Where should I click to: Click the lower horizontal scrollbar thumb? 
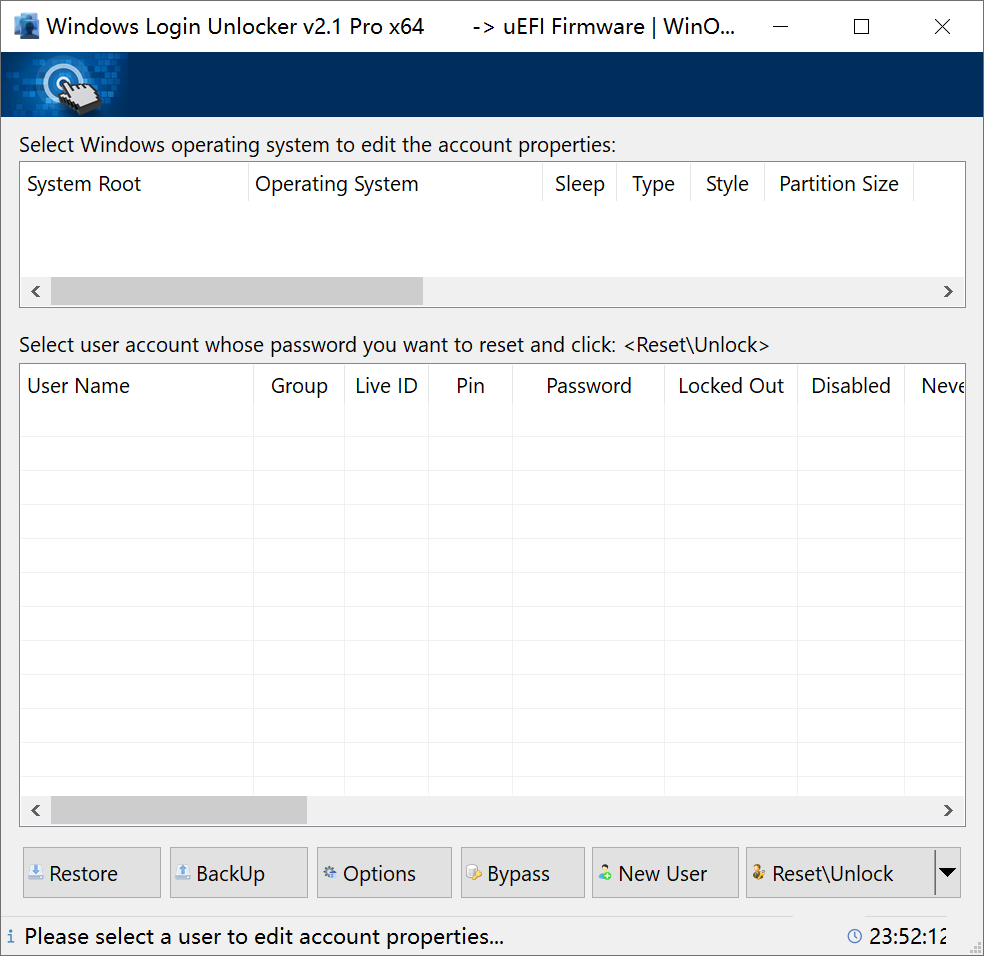178,810
